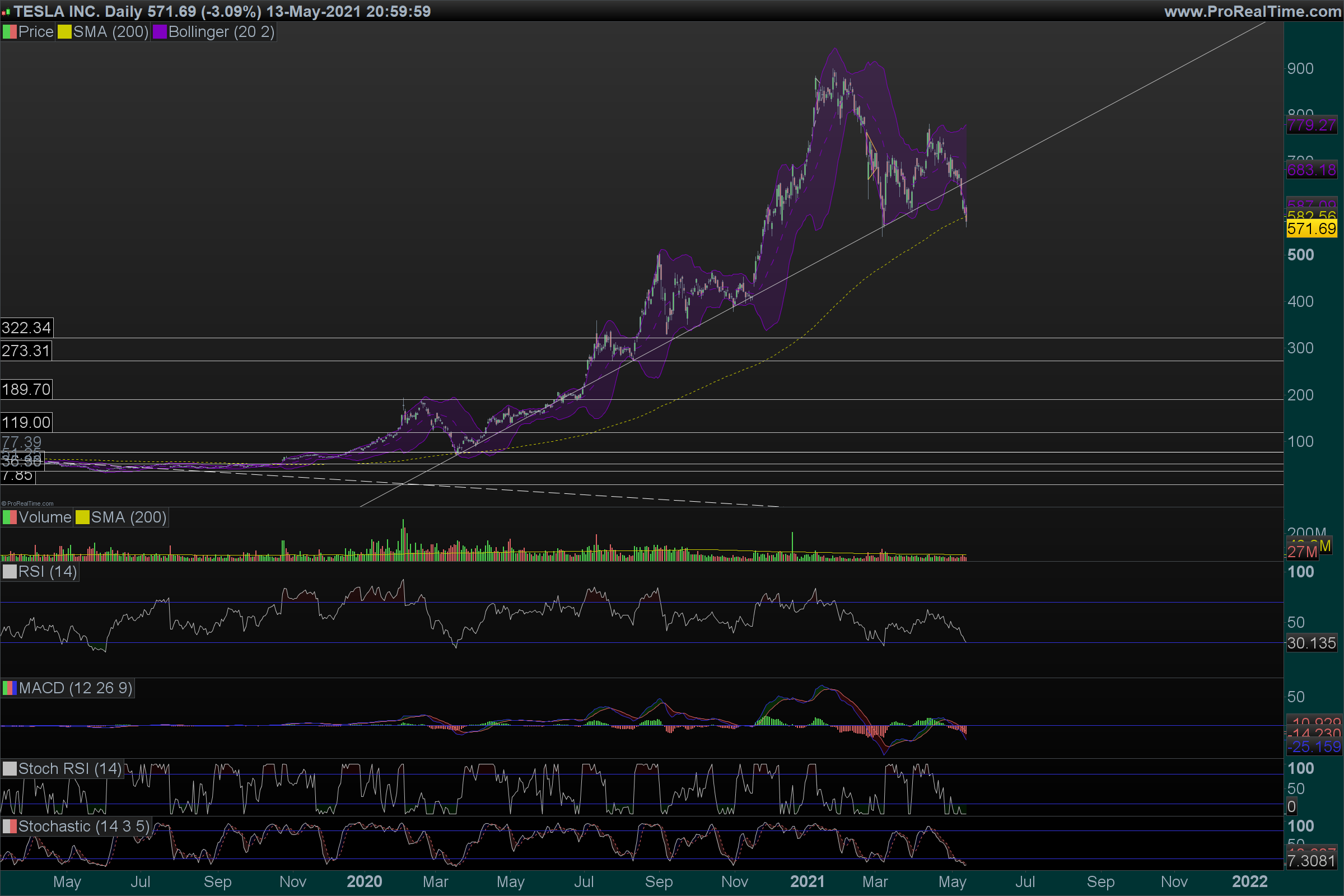Select the 322.34 horizontal level label

(26, 328)
